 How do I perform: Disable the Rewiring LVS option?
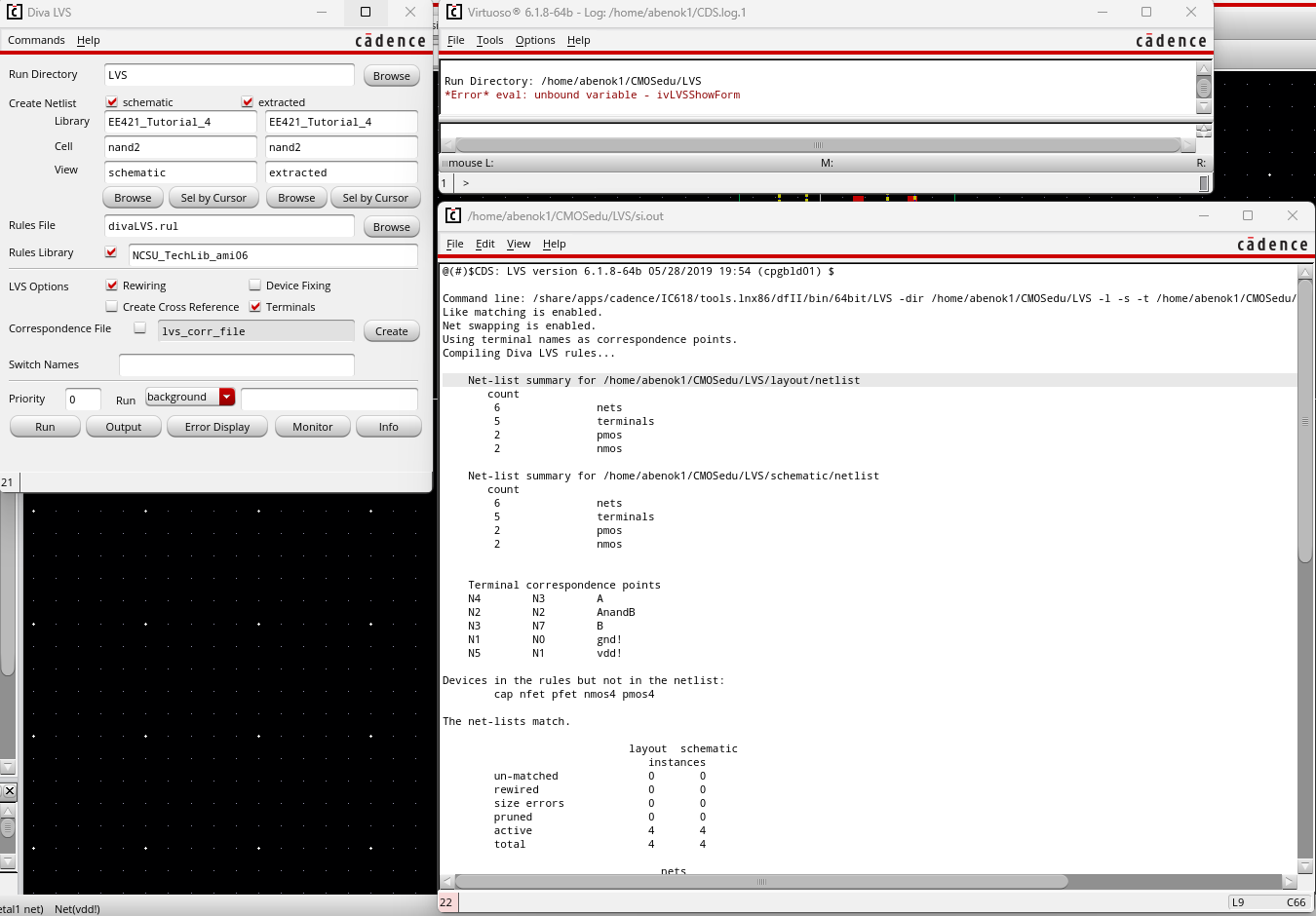click(112, 286)
